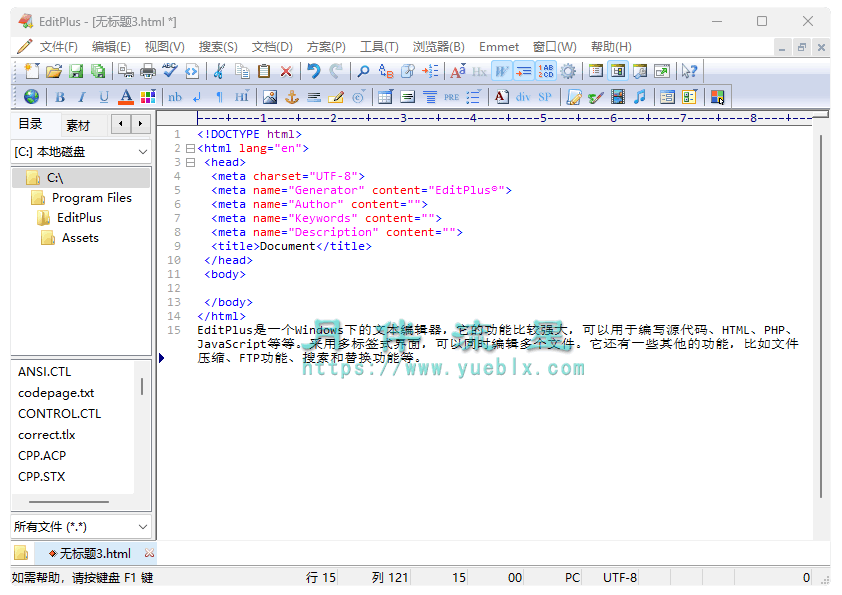Screen dimensions: 842x595
Task: Click the Italic formatting icon
Action: tap(82, 97)
